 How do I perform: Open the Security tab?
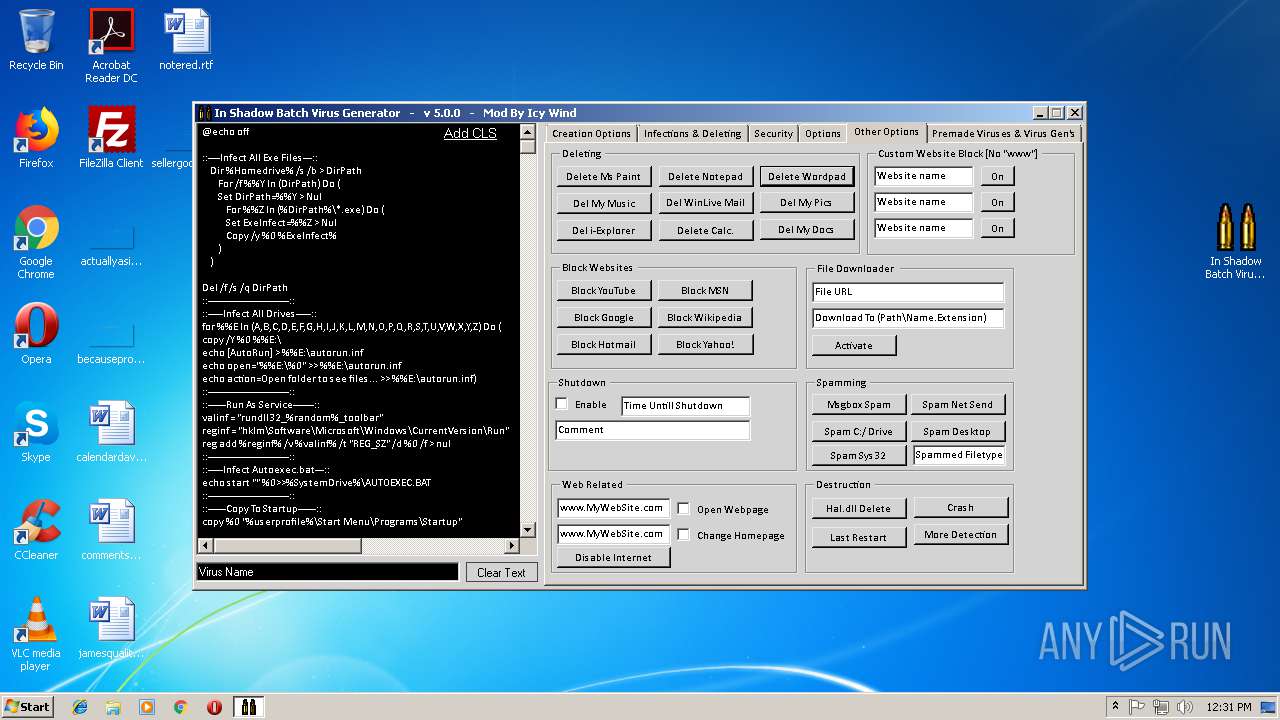[773, 133]
